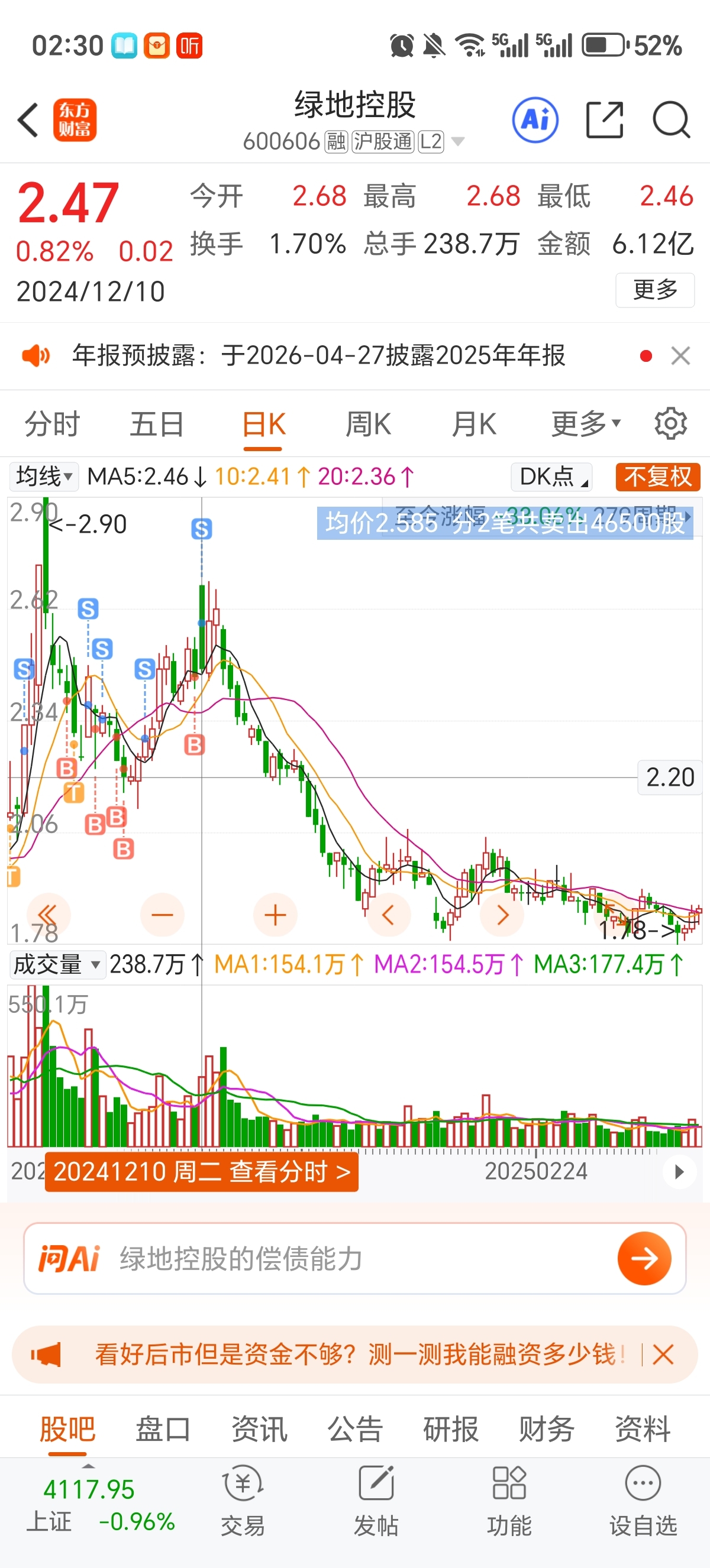Image resolution: width=710 pixels, height=1568 pixels.
Task: Move crosshair right with chevron
Action: tap(502, 914)
